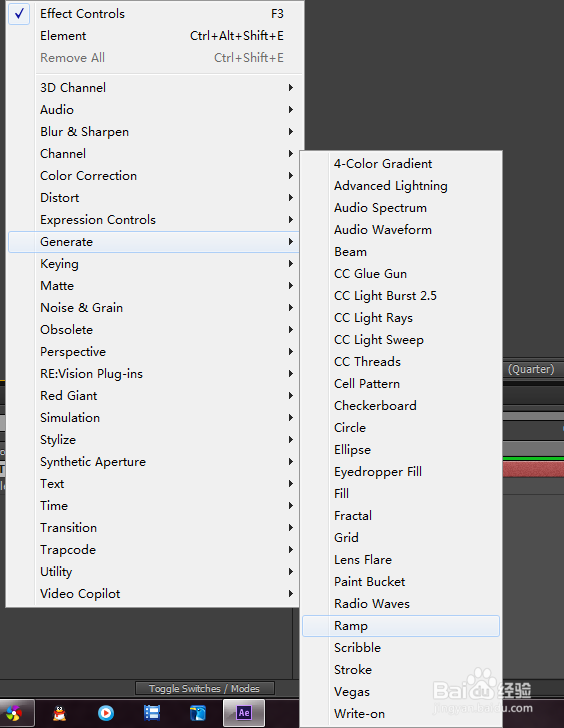Choose Element from the Effect menu
This screenshot has width=564, height=728.
pos(155,36)
